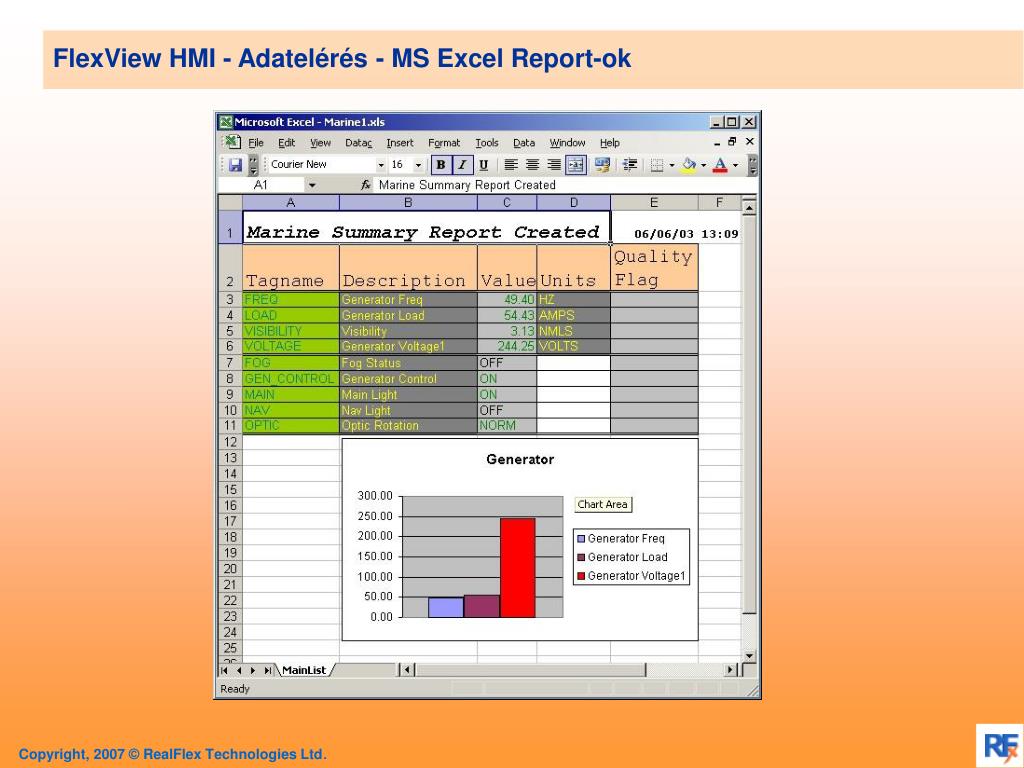Screen dimensions: 1024x768
Task: Expand standard toolbar options chevron
Action: 253,165
